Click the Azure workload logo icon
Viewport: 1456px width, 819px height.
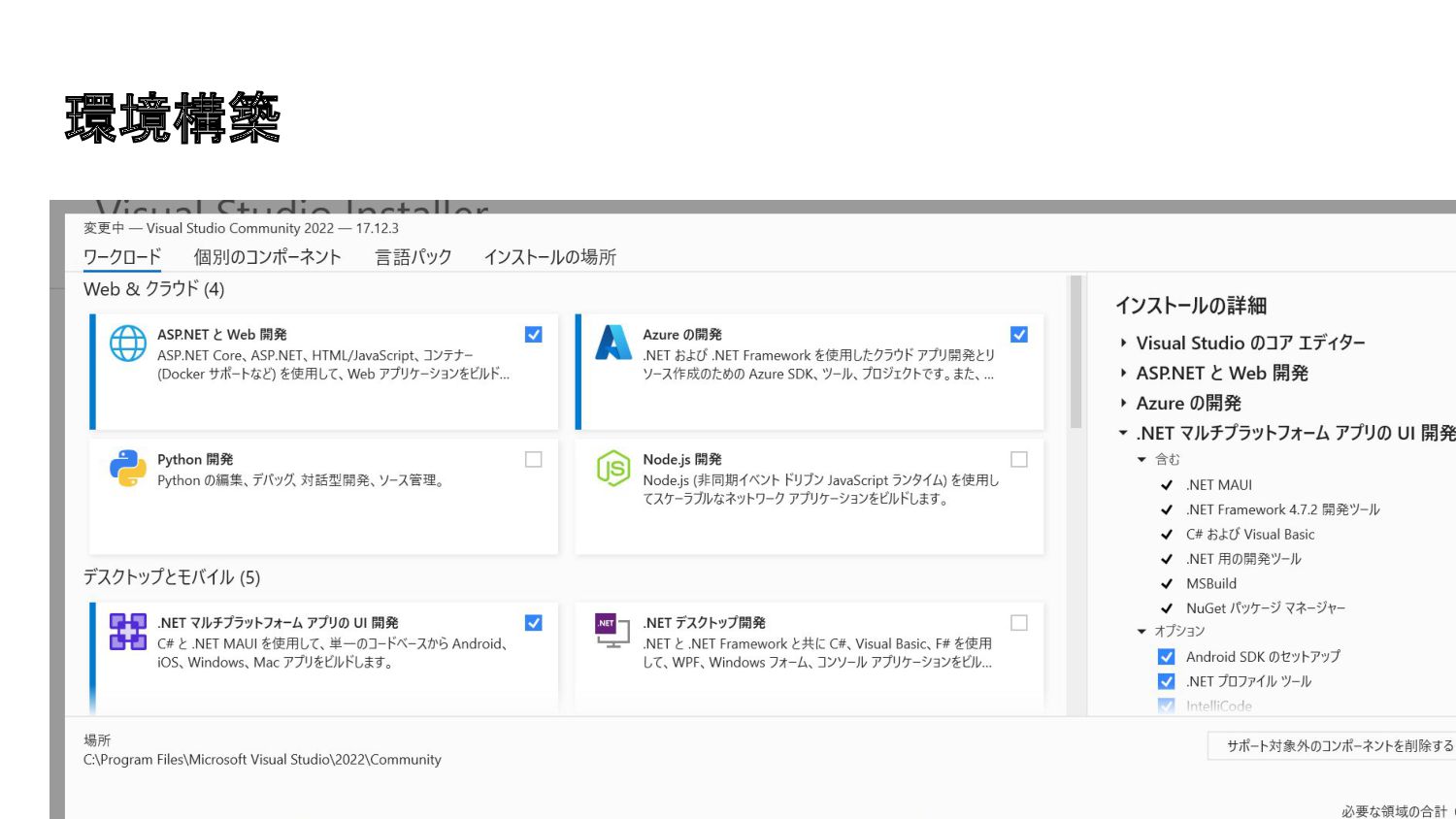pos(613,344)
